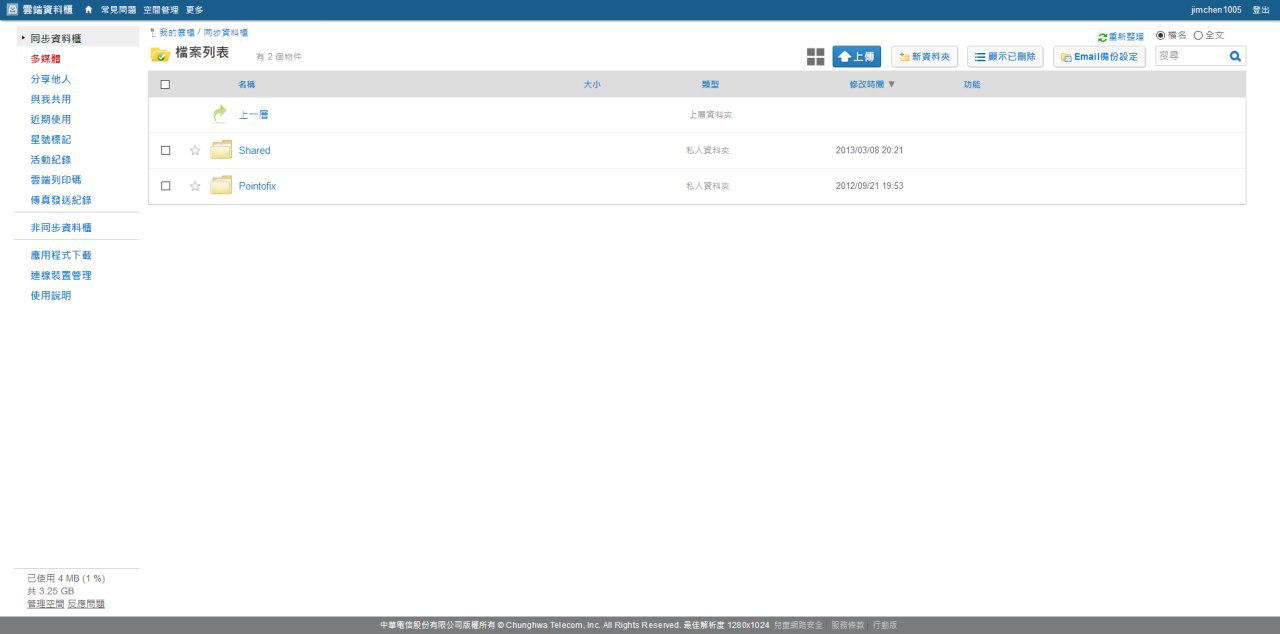Screen dimensions: 1280x634
Task: Select the 全文 search radio button
Action: coord(1198,36)
